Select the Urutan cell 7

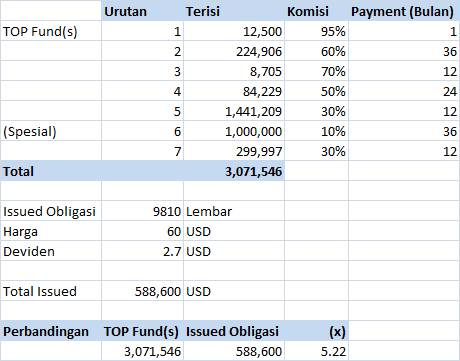point(142,151)
